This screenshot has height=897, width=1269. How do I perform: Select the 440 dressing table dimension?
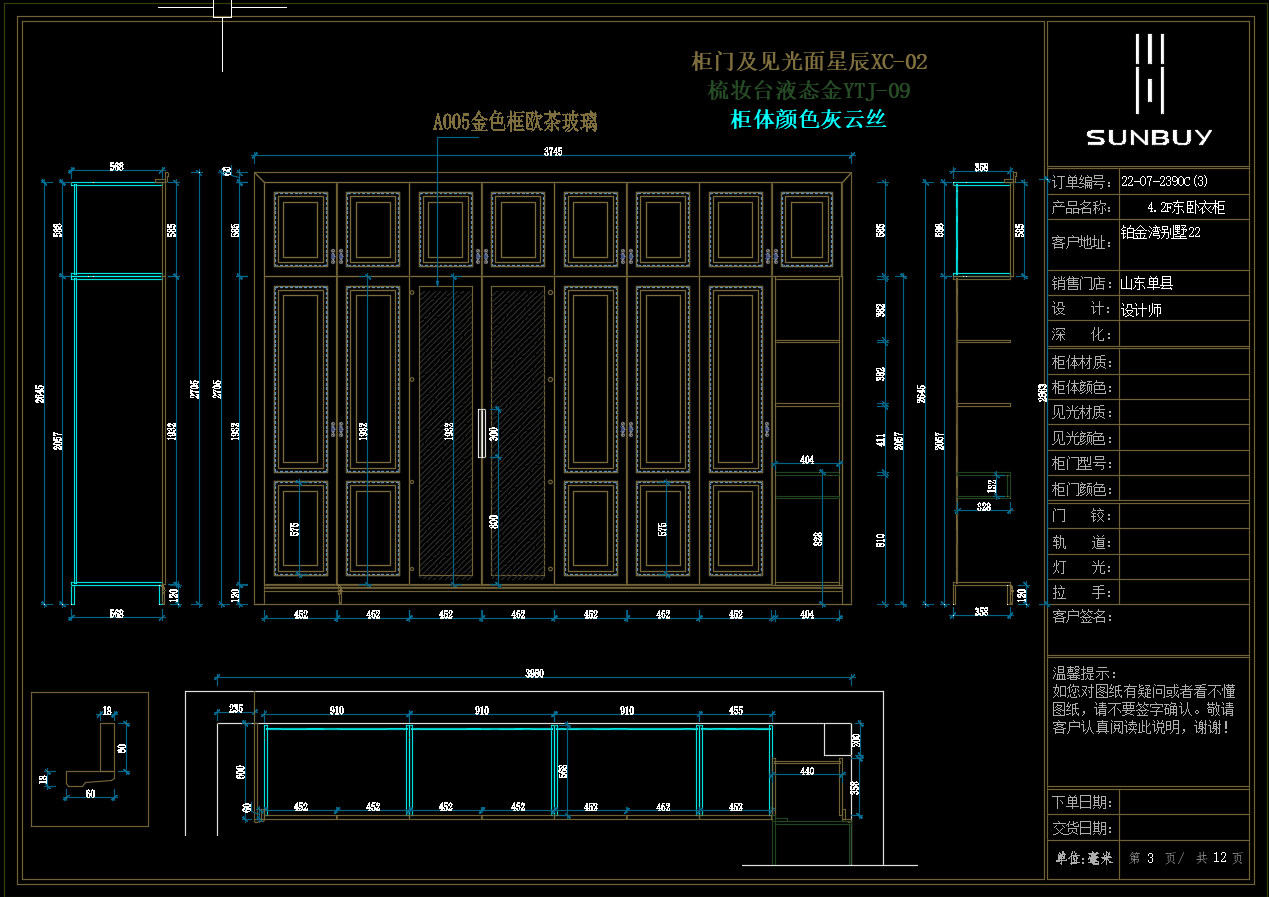807,771
